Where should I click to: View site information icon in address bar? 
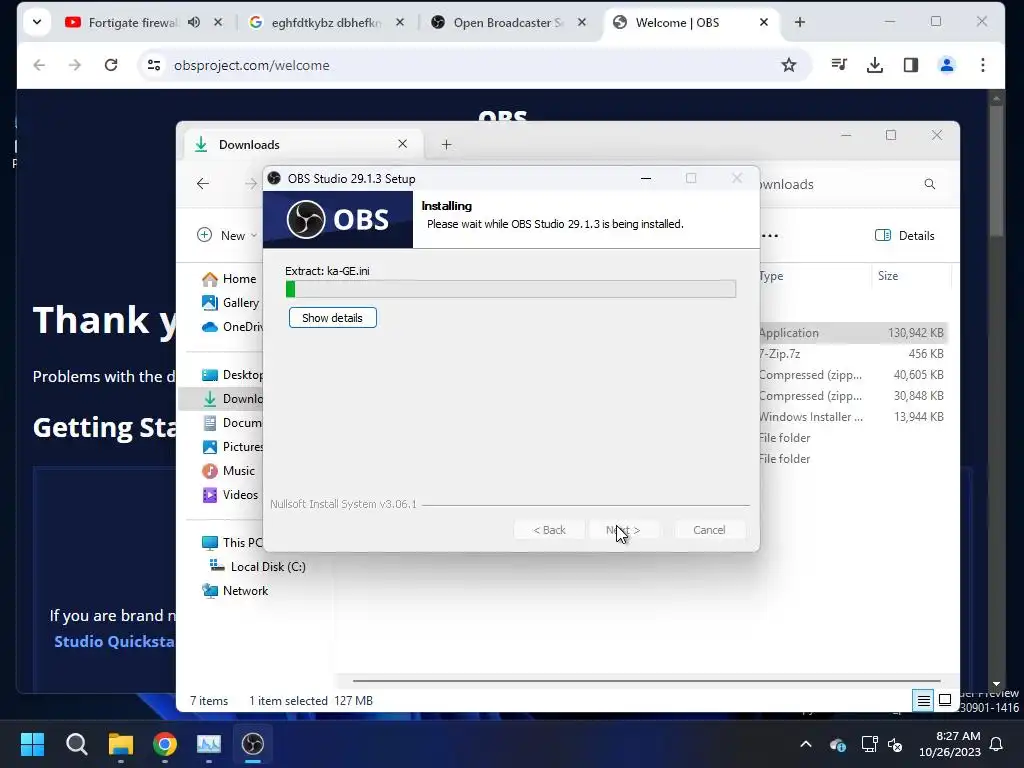pyautogui.click(x=154, y=65)
